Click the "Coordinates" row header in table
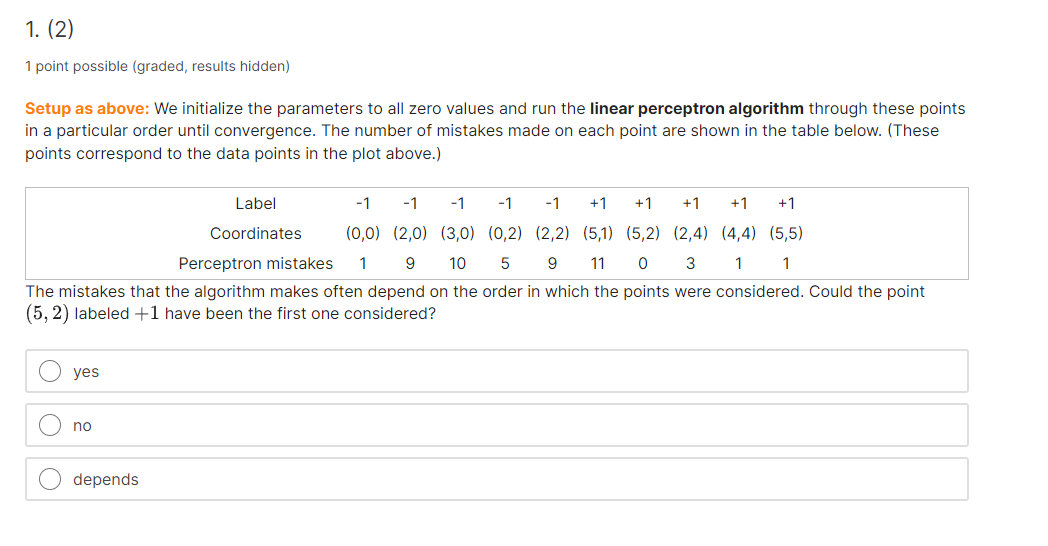 (x=255, y=233)
